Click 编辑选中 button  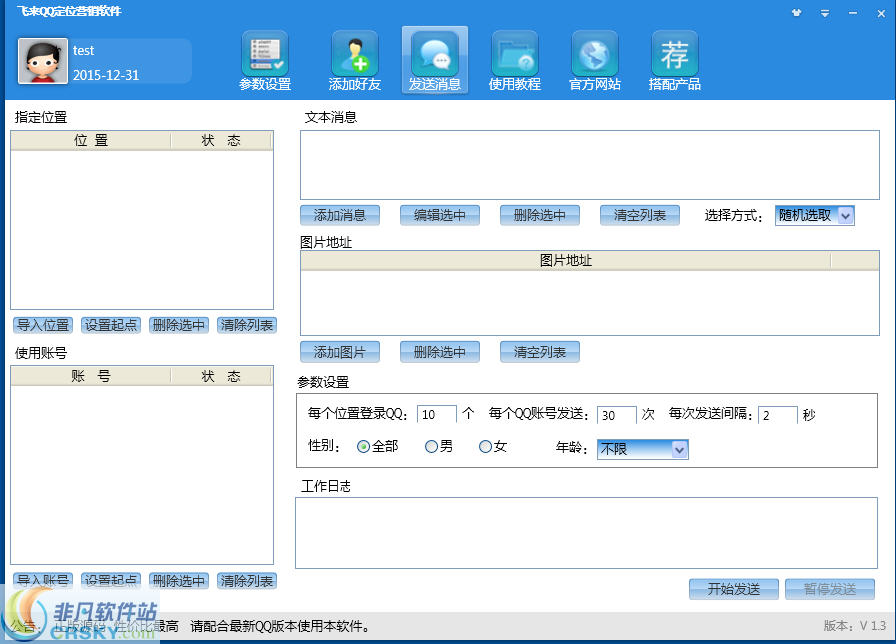[440, 215]
